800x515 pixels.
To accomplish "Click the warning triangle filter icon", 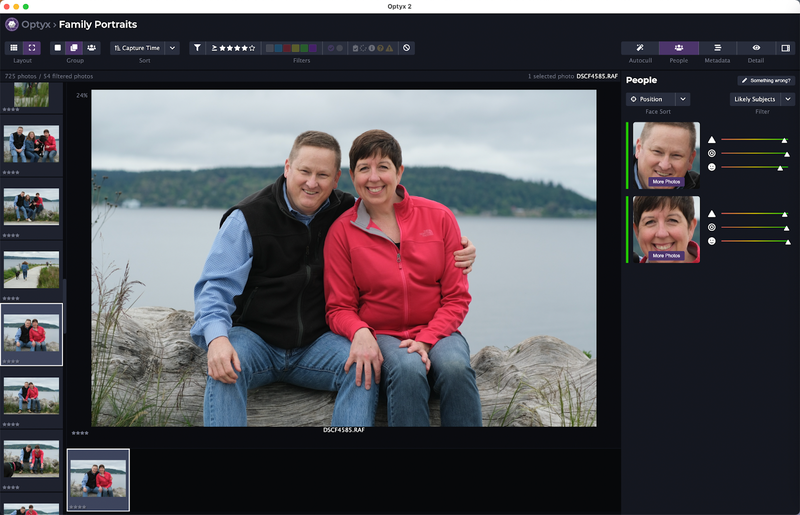I will point(390,47).
